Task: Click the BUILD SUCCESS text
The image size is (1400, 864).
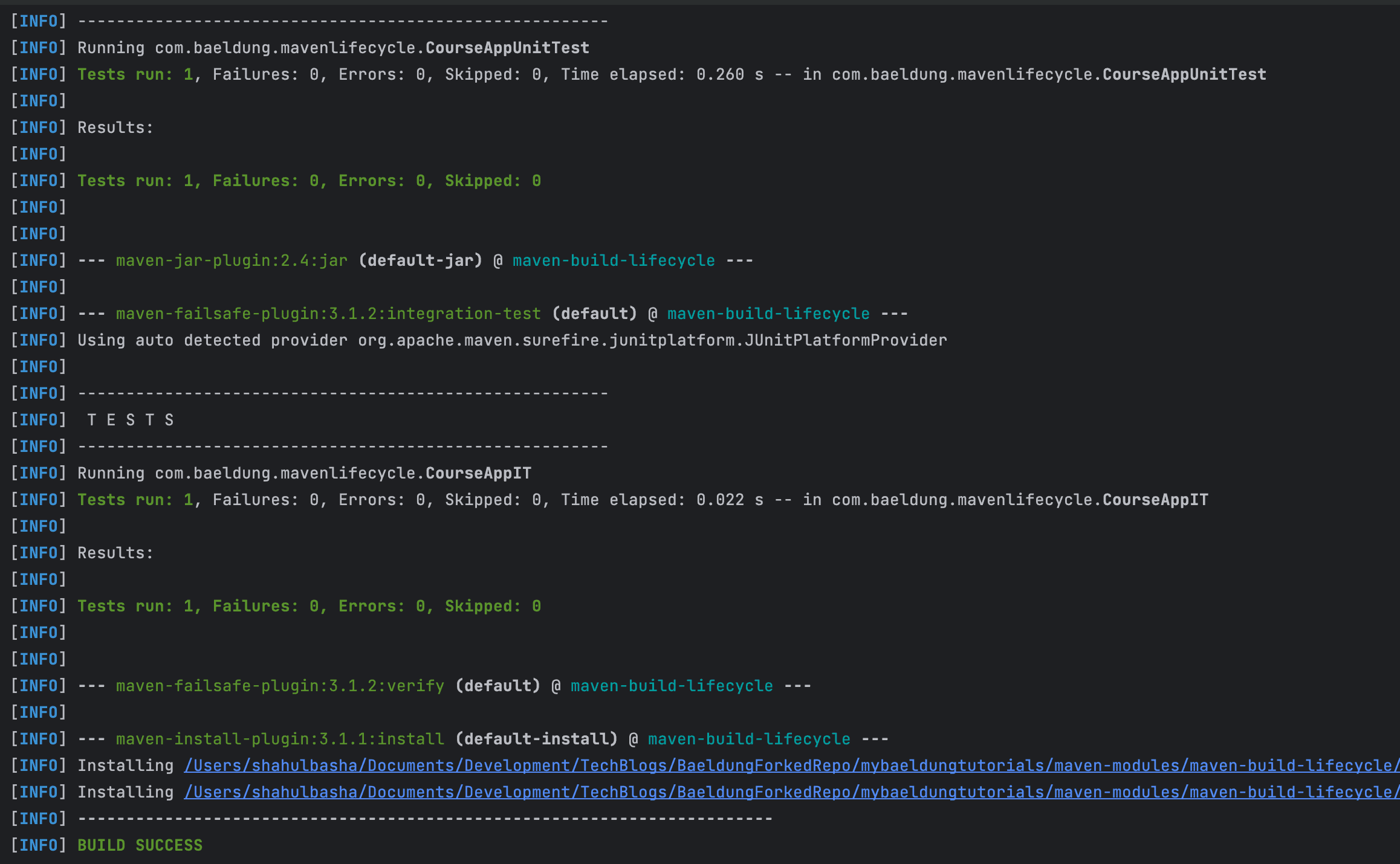Action: tap(140, 845)
